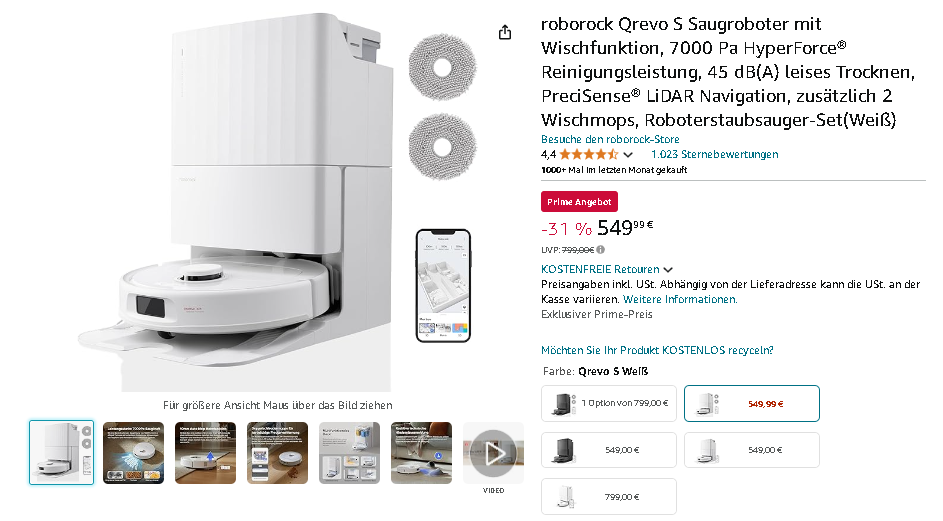Show the second thumbnail with suction comparison
Viewport: 943px width, 521px height.
134,452
